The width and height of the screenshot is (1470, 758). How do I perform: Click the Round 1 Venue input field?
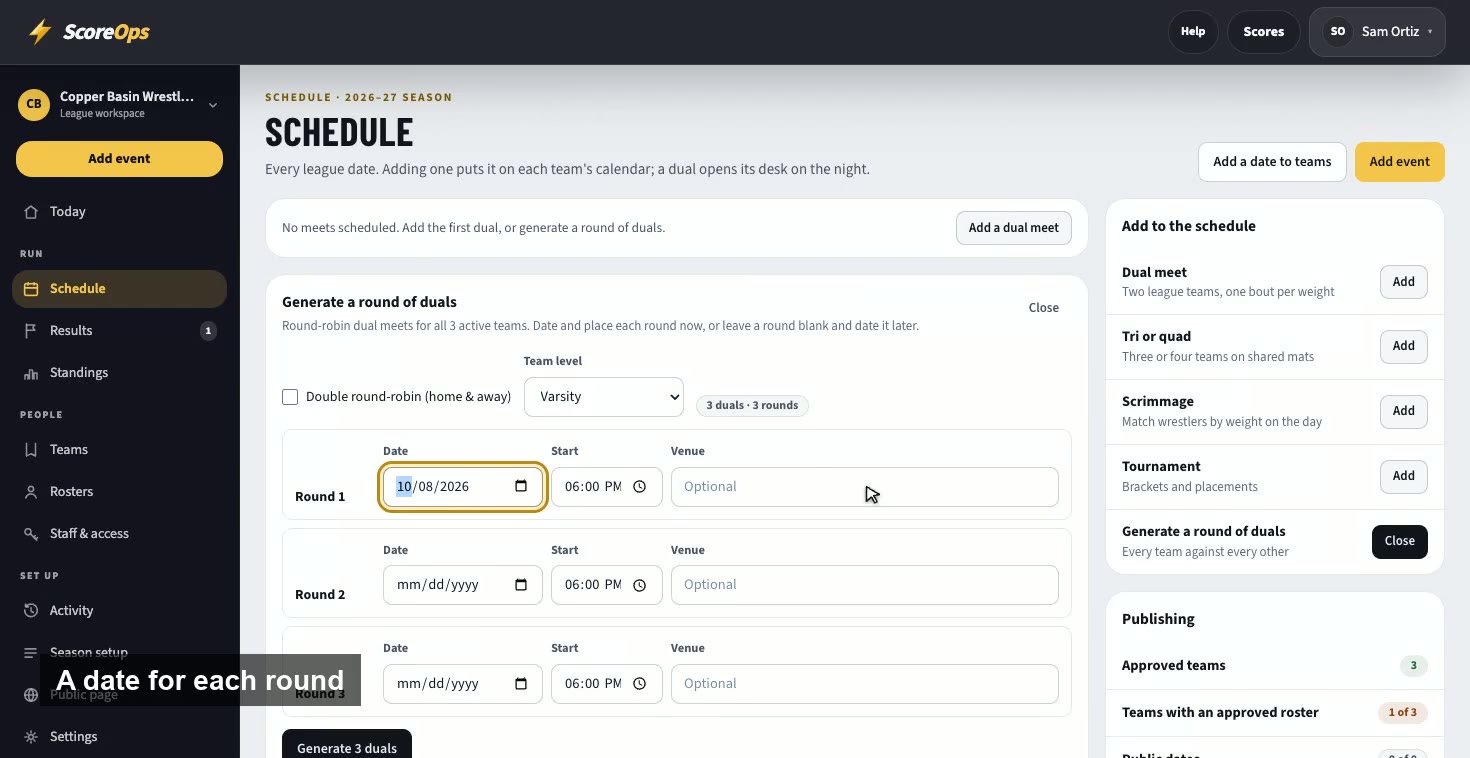[865, 487]
